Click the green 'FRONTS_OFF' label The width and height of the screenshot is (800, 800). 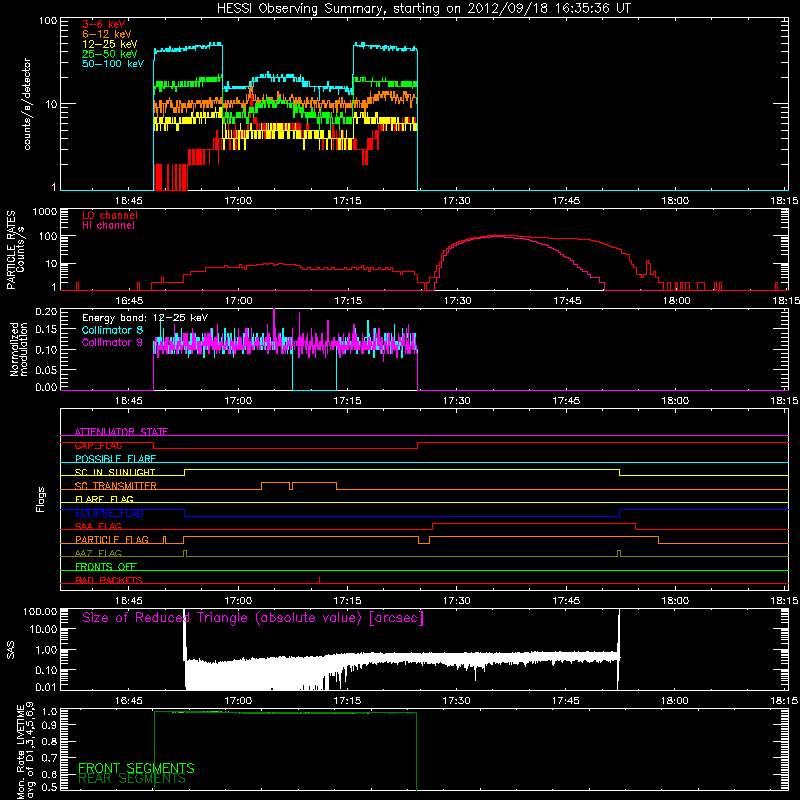coord(106,567)
